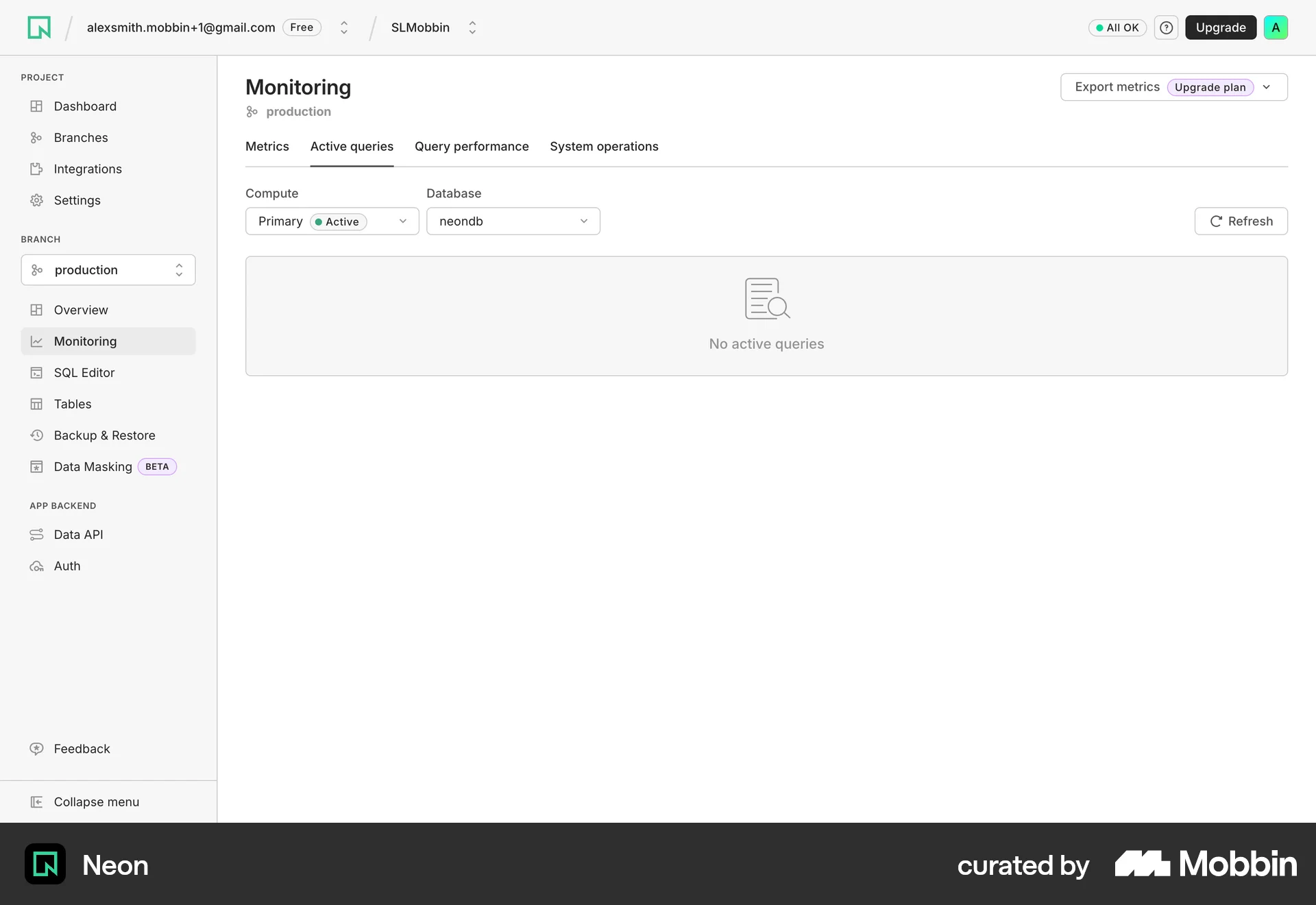Switch to the Metrics tab
1316x905 pixels.
[x=267, y=147]
